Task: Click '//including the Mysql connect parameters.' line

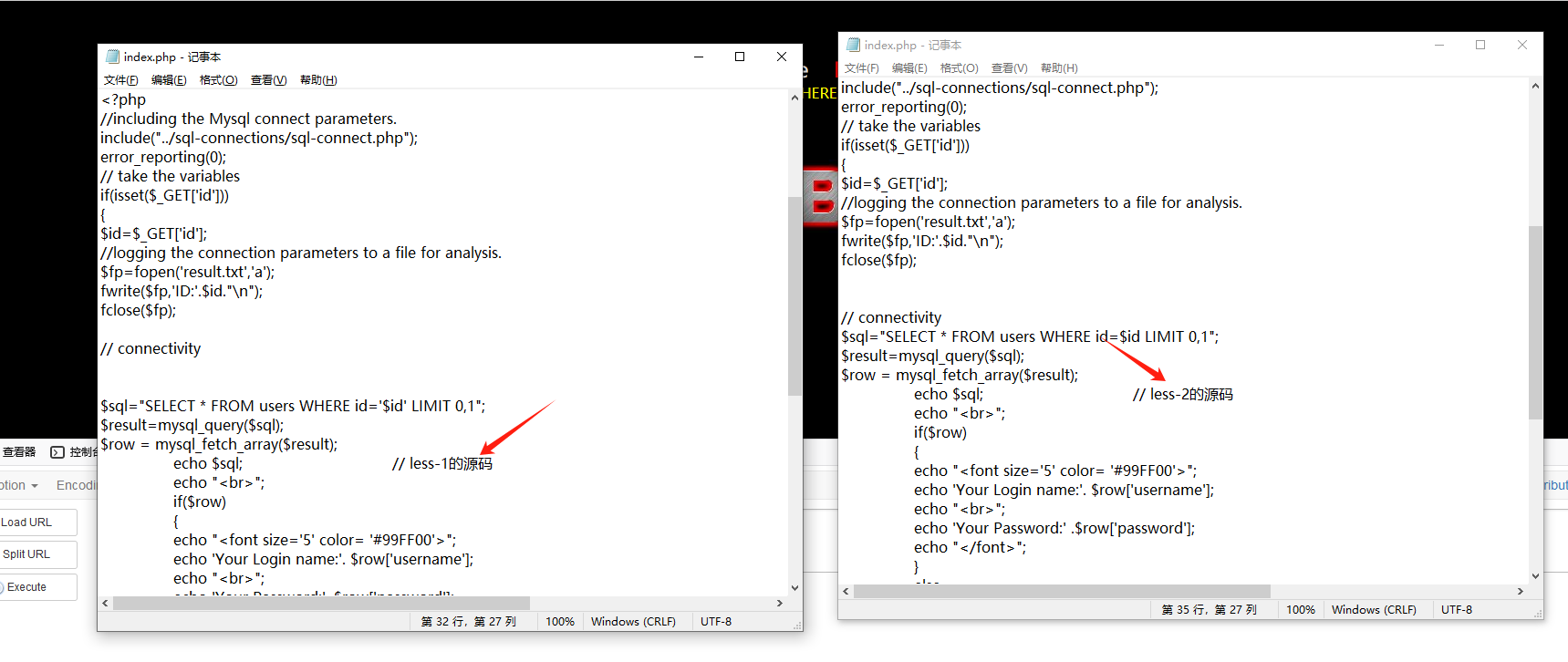Action: pos(248,119)
